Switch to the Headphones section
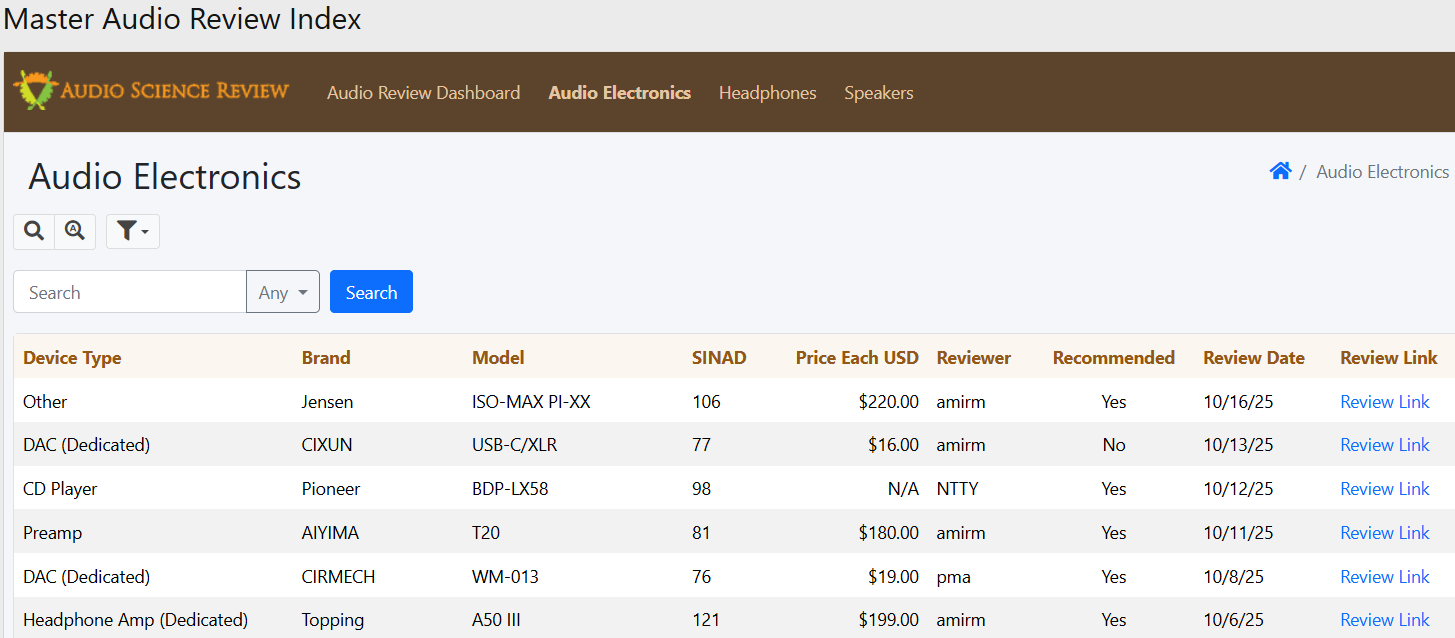The width and height of the screenshot is (1455, 638). pos(767,93)
